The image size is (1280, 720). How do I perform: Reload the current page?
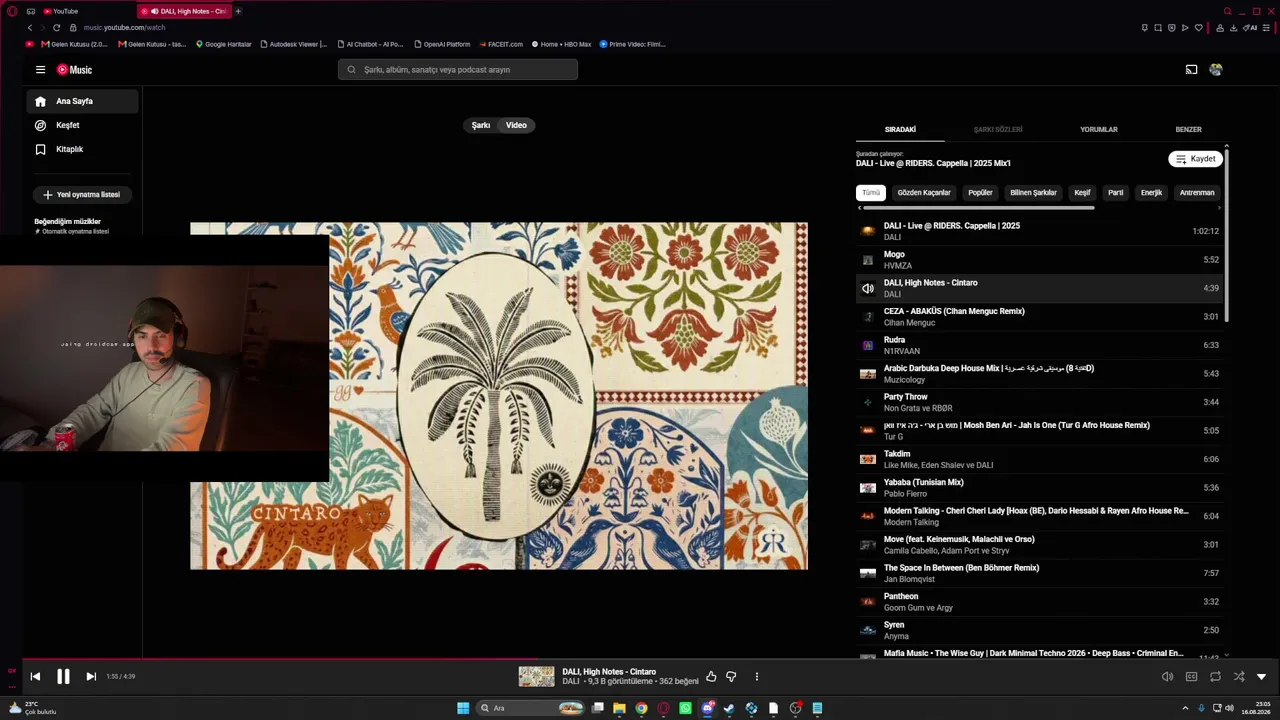coord(56,28)
